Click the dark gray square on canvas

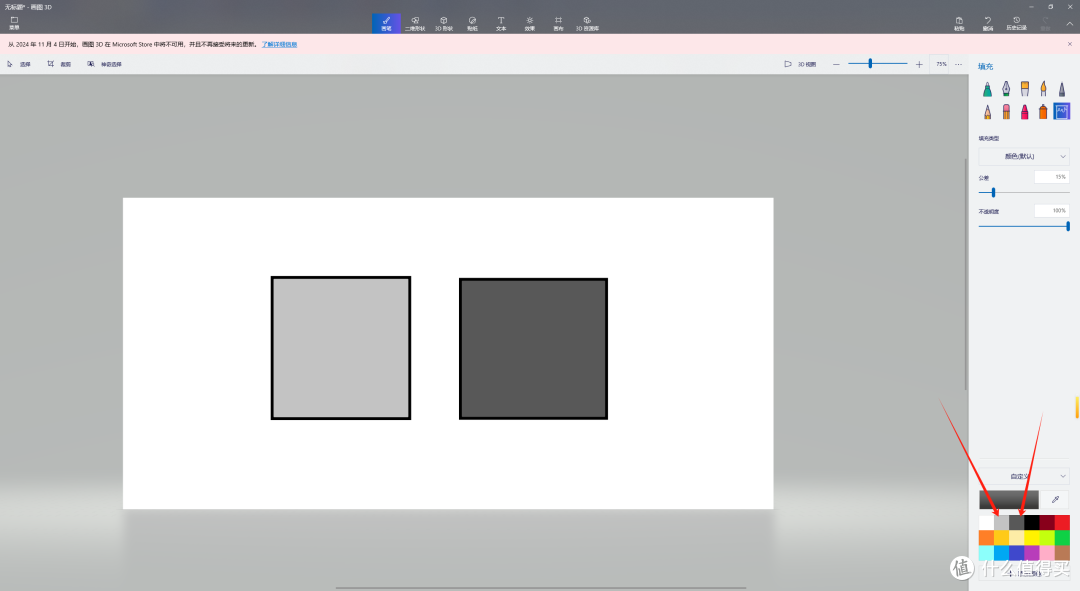click(533, 349)
